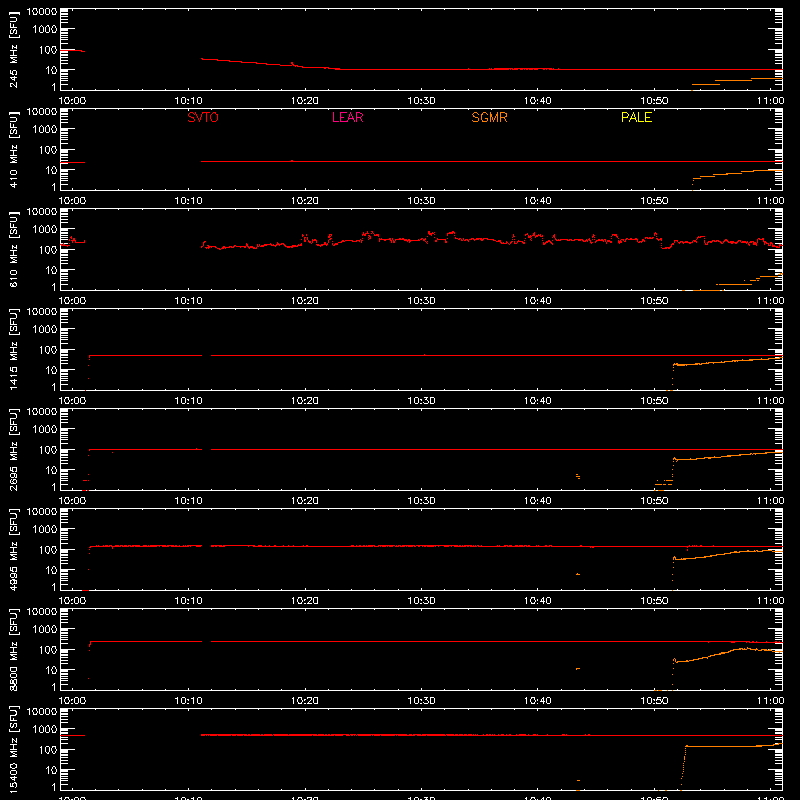Viewport: 800px width, 800px height.
Task: Click 10:40 time label under 410 MHz panel
Action: [x=537, y=201]
